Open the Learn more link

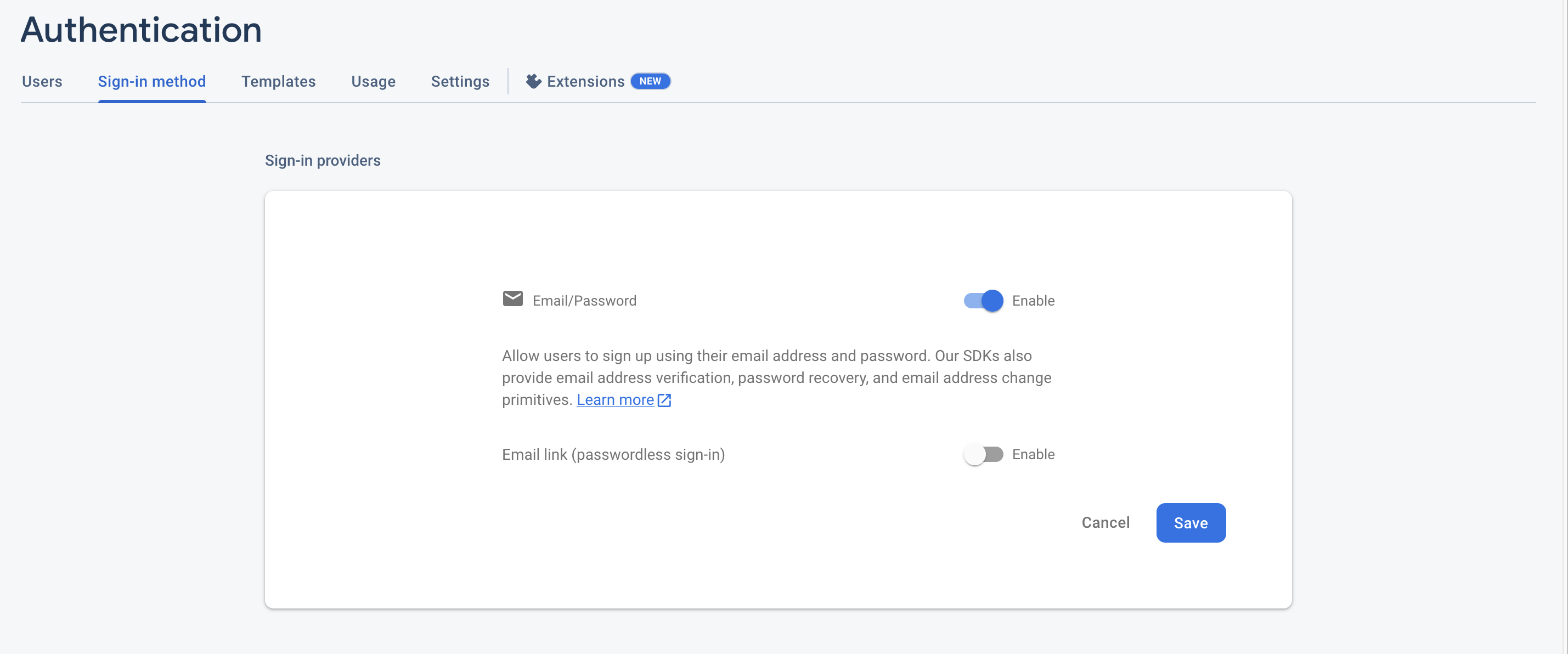(x=615, y=399)
